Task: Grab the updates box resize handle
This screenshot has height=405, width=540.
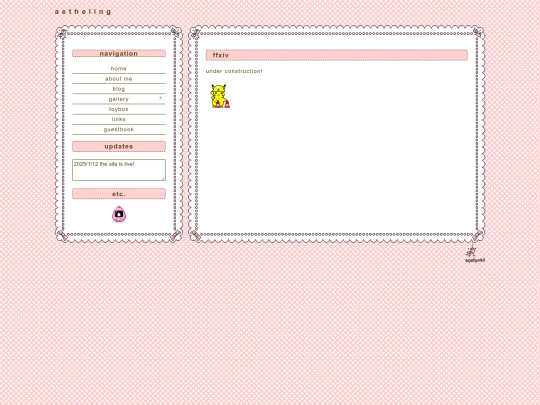Action: pyautogui.click(x=163, y=178)
